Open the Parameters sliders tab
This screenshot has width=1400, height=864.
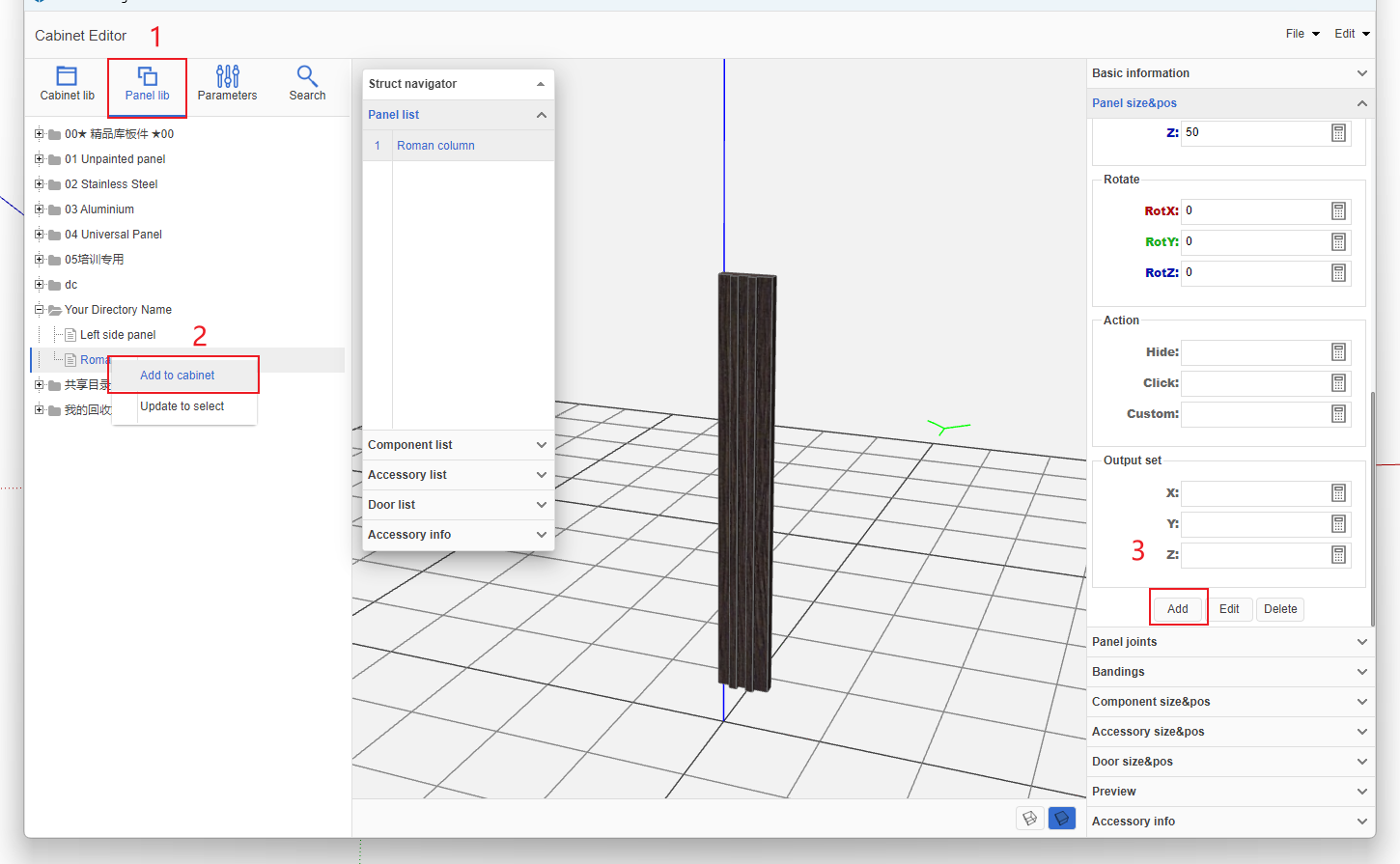[x=227, y=83]
